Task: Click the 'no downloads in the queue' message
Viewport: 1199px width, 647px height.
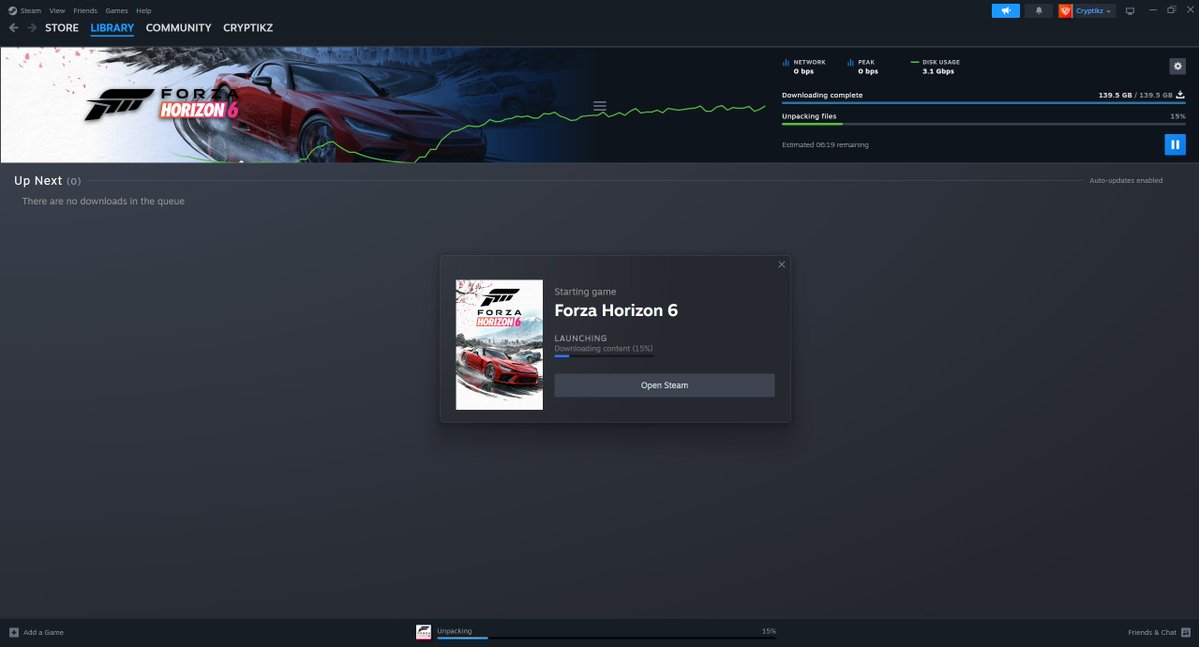Action: (103, 201)
